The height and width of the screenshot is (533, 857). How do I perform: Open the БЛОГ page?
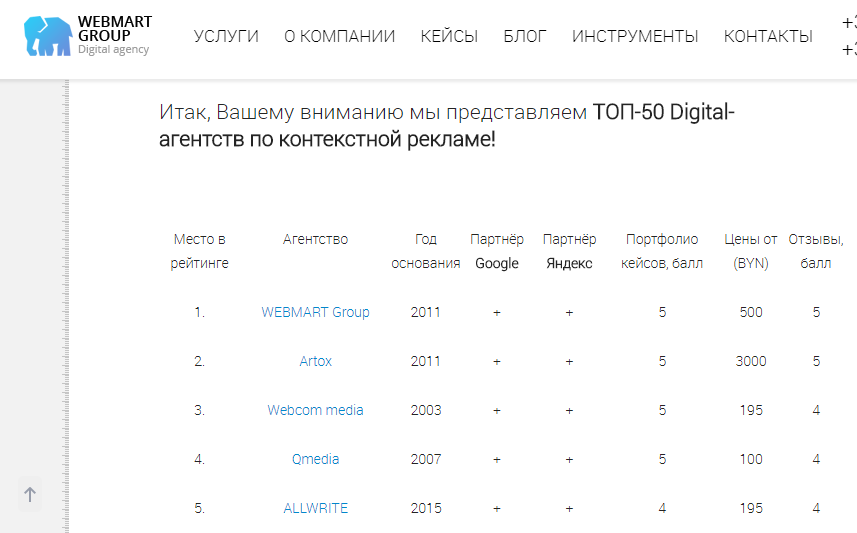tap(525, 36)
